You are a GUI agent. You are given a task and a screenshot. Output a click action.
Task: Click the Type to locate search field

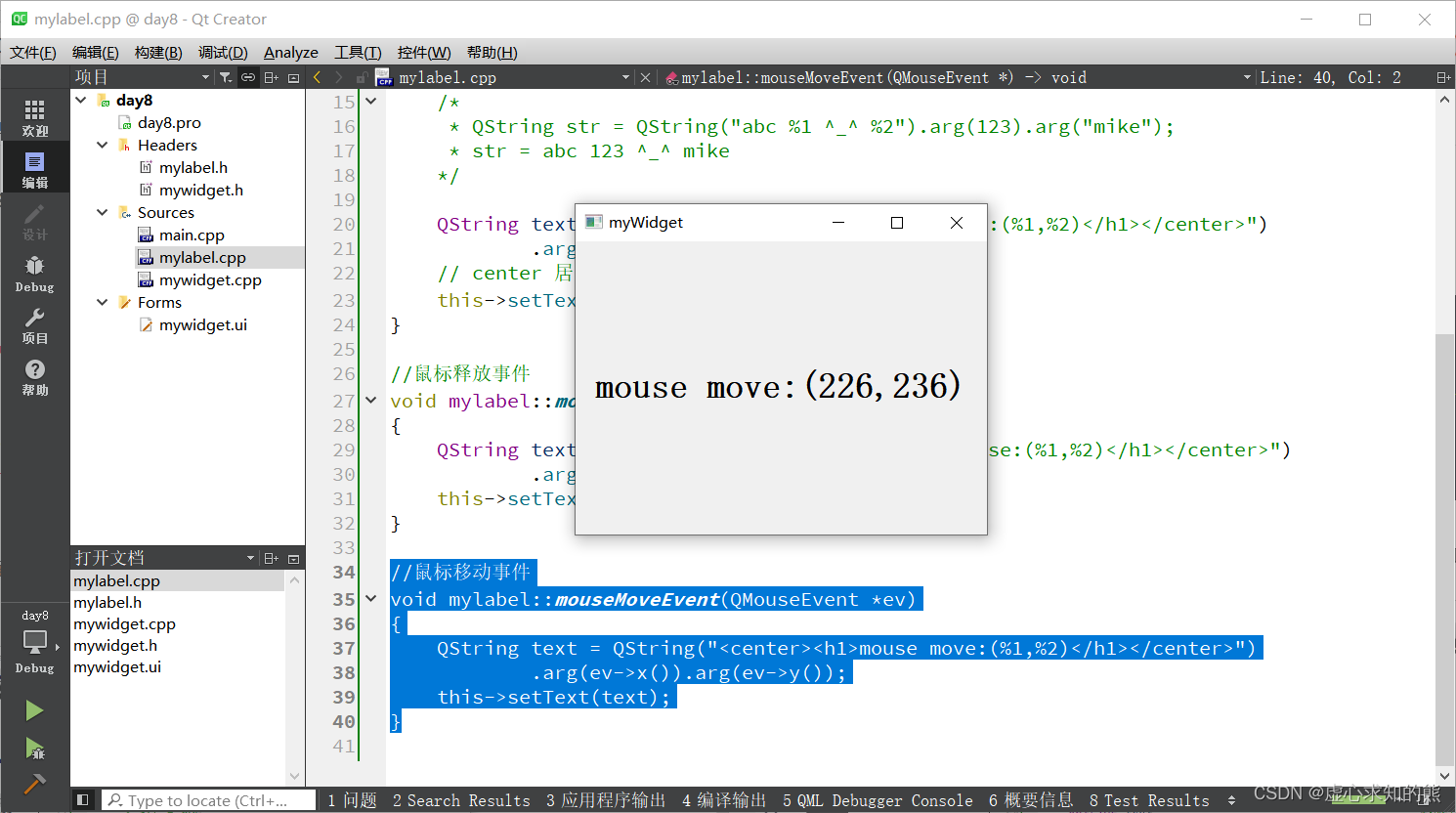(205, 799)
